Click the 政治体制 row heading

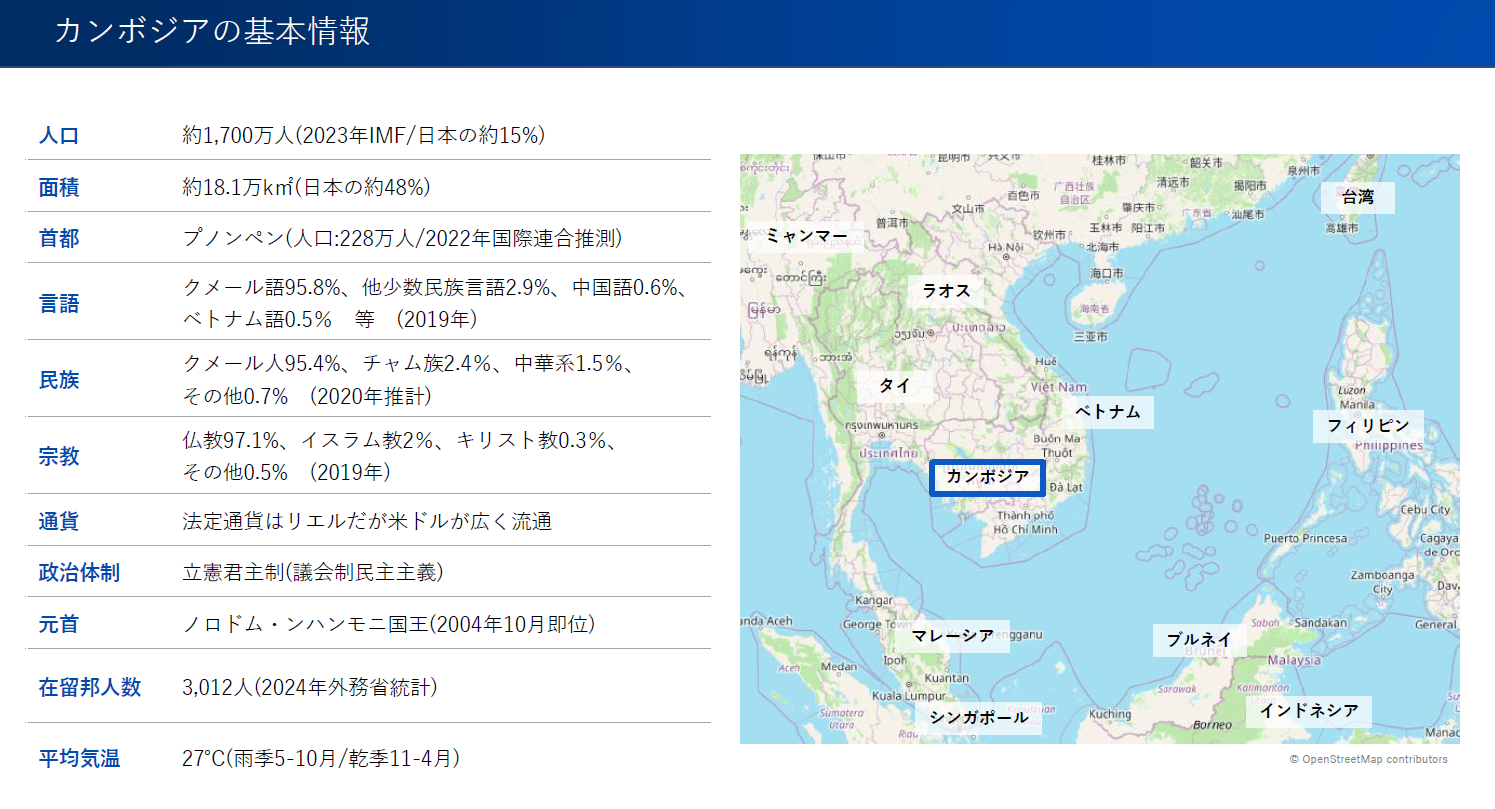click(79, 573)
